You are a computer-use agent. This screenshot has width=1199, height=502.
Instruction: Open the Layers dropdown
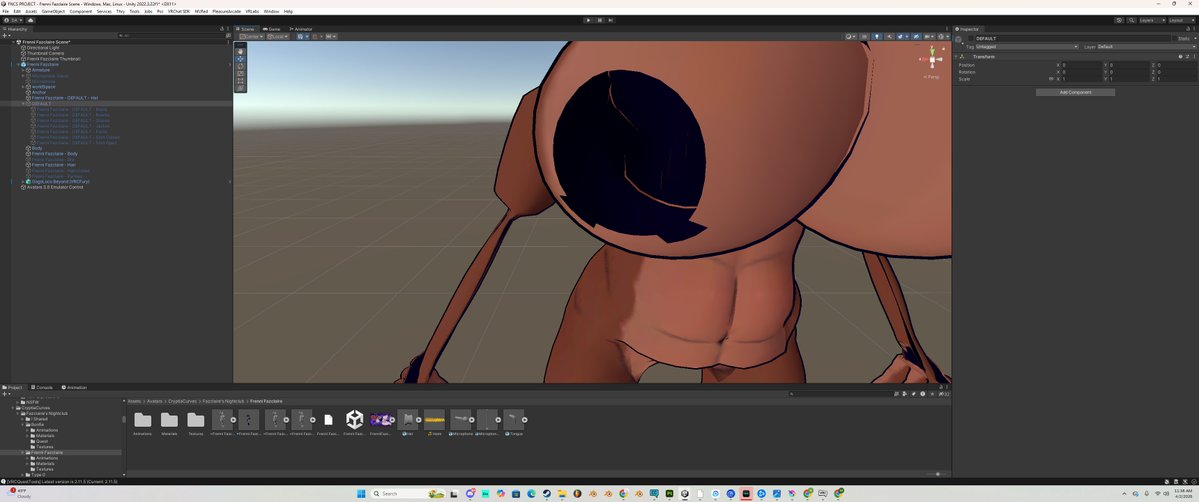[x=1152, y=20]
